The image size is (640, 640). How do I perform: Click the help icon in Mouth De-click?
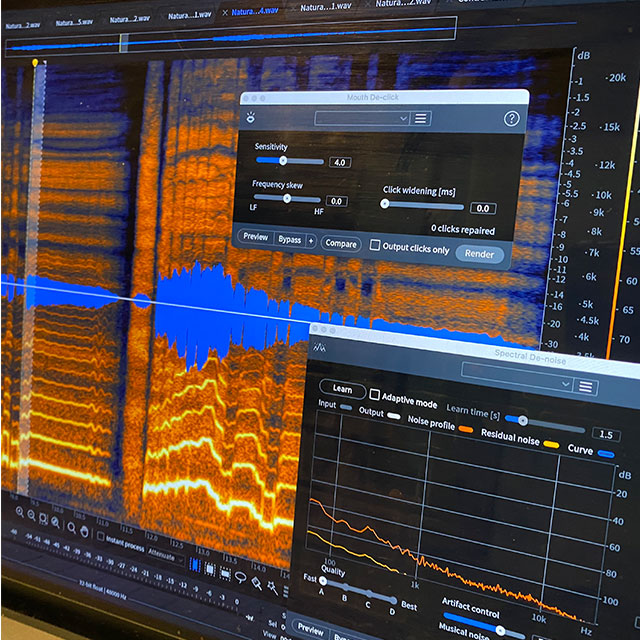(511, 119)
